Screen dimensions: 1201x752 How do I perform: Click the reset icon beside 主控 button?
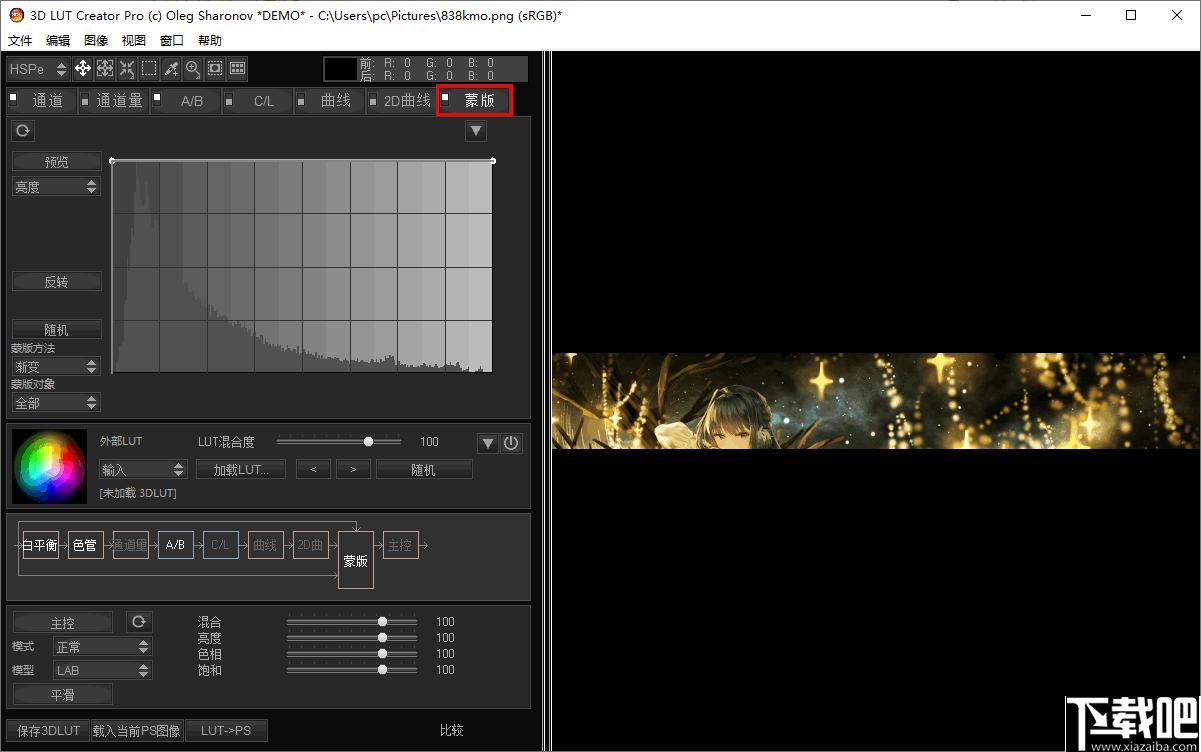(x=139, y=622)
